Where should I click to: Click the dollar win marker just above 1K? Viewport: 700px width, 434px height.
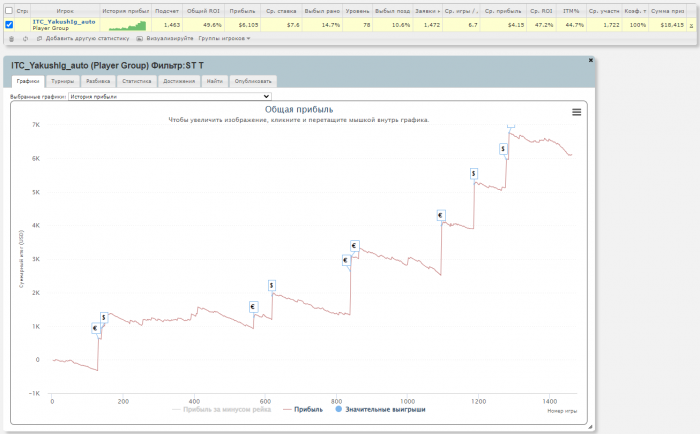[104, 317]
